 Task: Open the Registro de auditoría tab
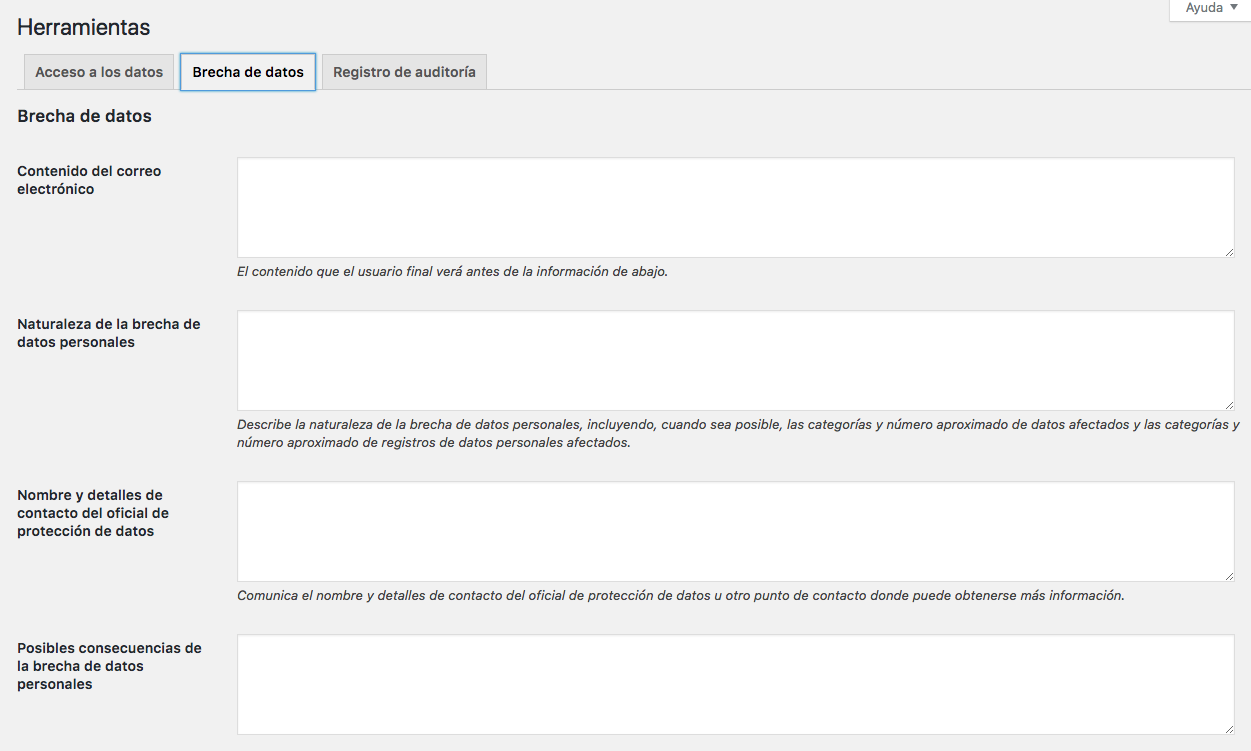(404, 72)
